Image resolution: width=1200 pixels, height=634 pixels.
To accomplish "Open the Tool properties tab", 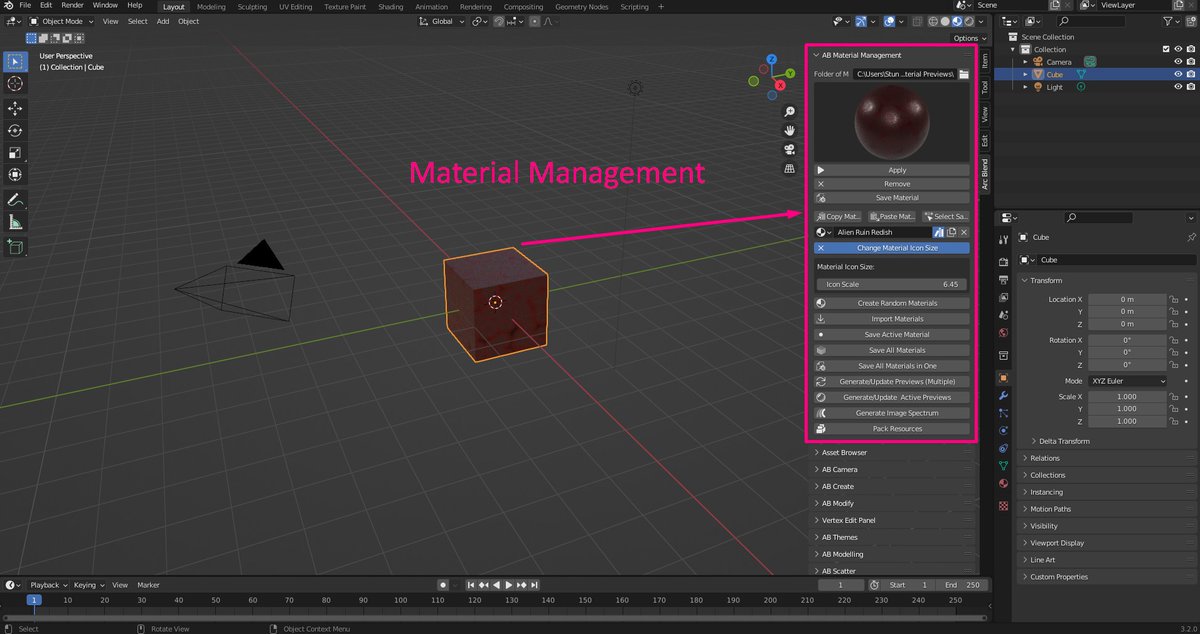I will pos(1004,238).
